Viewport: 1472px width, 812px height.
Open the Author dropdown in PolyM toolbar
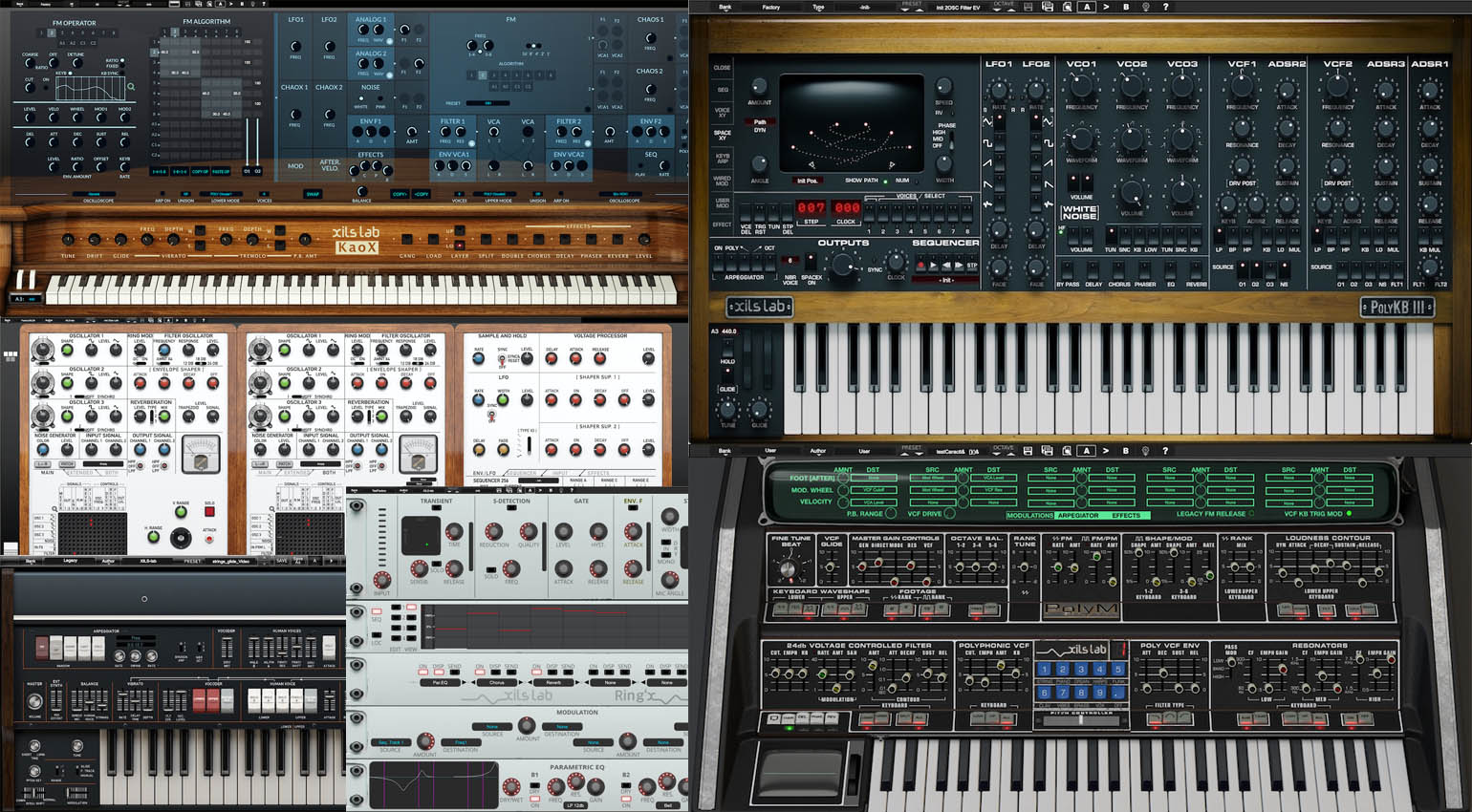click(818, 451)
